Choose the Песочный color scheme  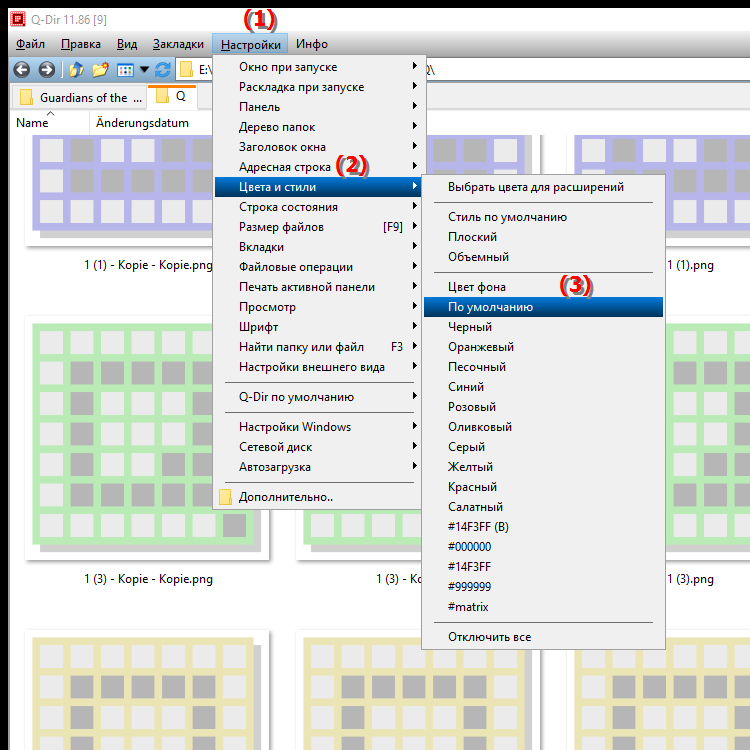click(543, 367)
